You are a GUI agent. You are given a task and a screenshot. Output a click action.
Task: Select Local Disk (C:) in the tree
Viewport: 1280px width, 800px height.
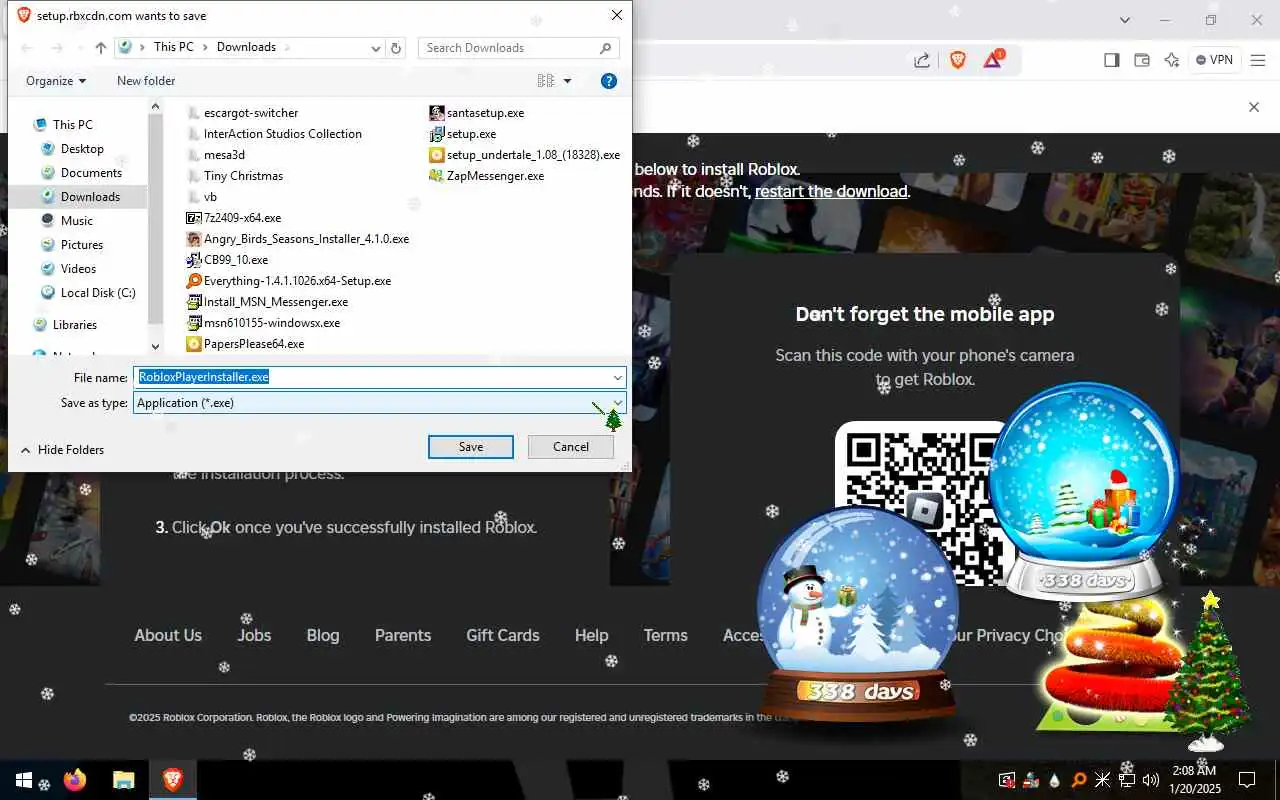[98, 293]
